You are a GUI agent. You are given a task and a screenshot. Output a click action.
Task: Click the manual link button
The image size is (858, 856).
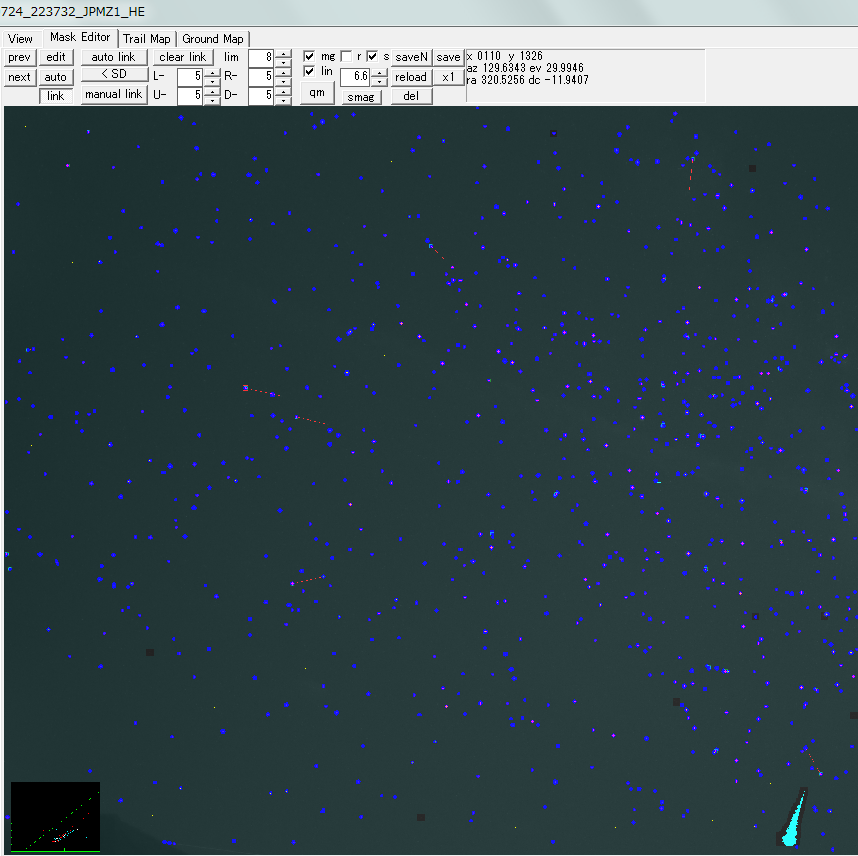(x=113, y=95)
